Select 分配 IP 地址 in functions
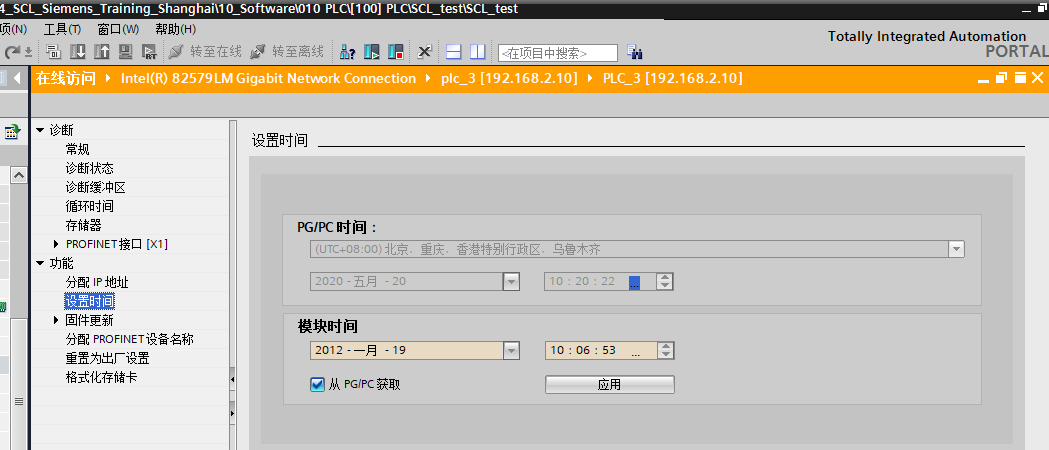Image resolution: width=1049 pixels, height=450 pixels. coord(97,282)
